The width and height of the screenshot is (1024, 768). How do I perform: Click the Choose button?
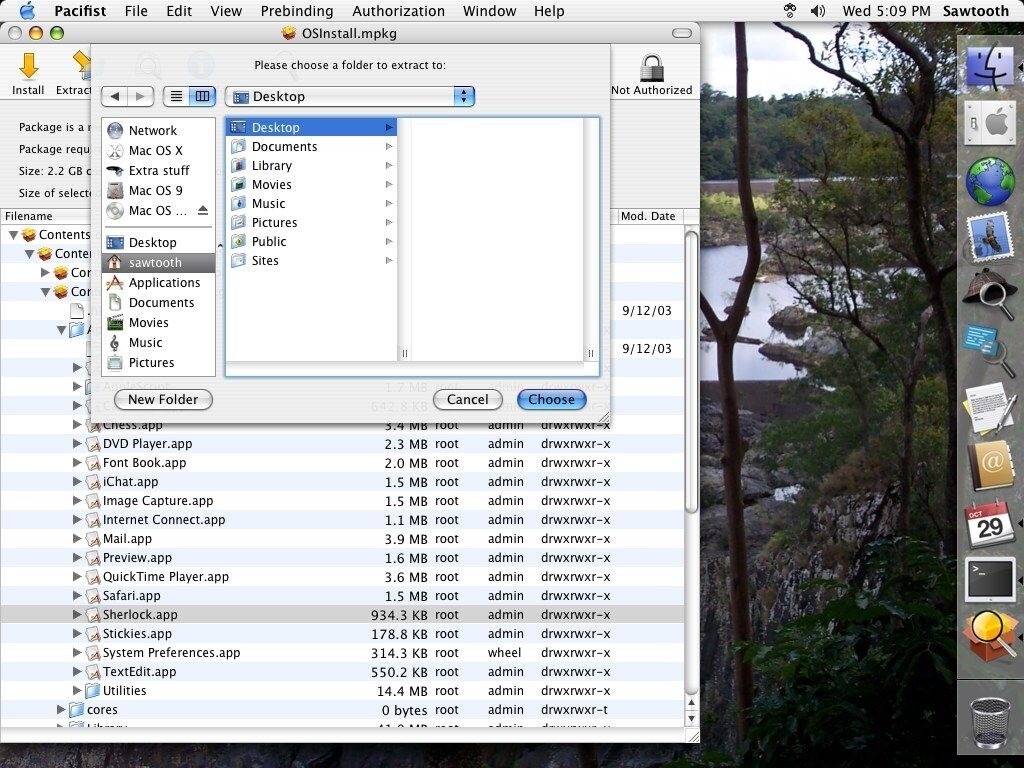[x=551, y=399]
